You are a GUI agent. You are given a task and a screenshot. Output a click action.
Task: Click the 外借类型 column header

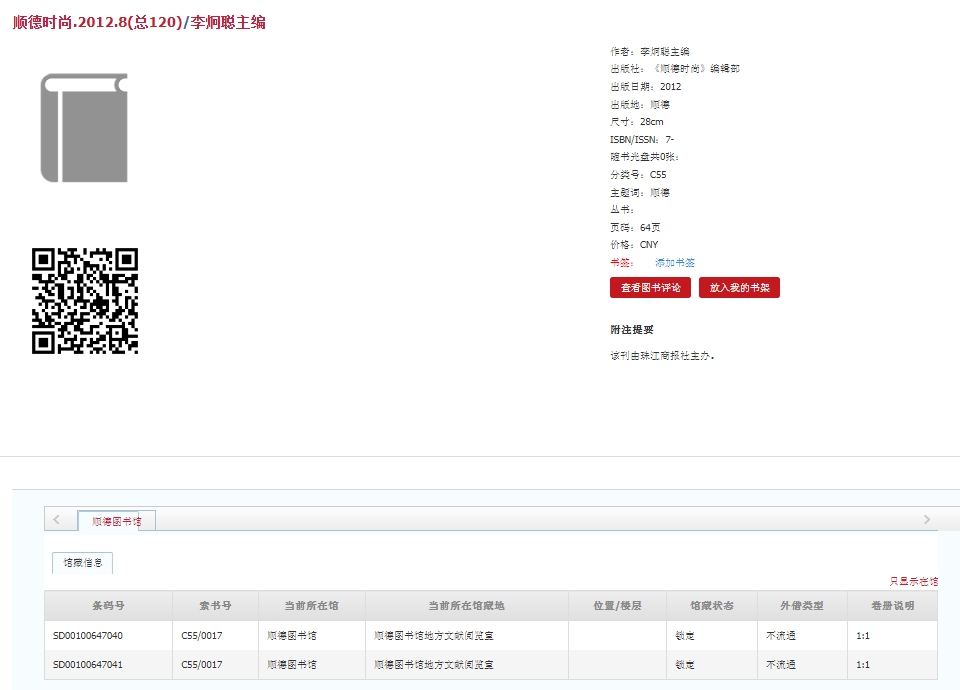pos(802,606)
